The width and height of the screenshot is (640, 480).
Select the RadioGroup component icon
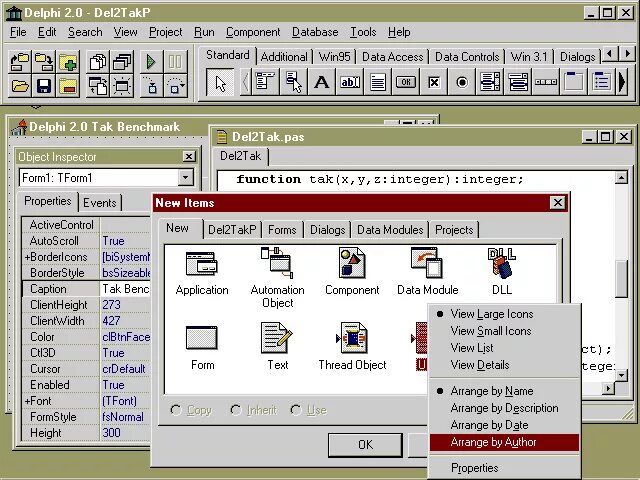(602, 82)
